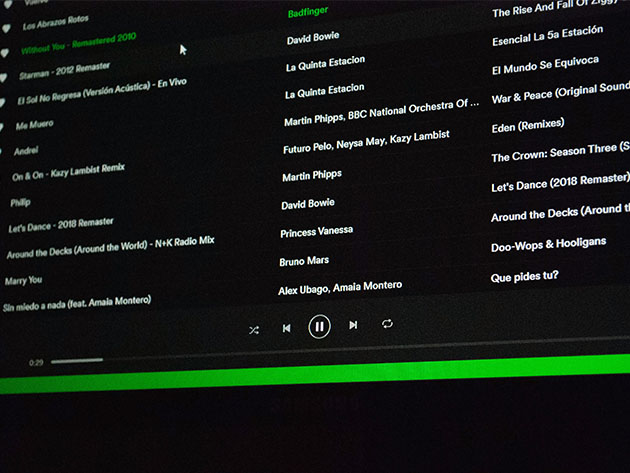Image resolution: width=630 pixels, height=473 pixels.
Task: Open Princess Vanessa artist link
Action: click(x=316, y=231)
